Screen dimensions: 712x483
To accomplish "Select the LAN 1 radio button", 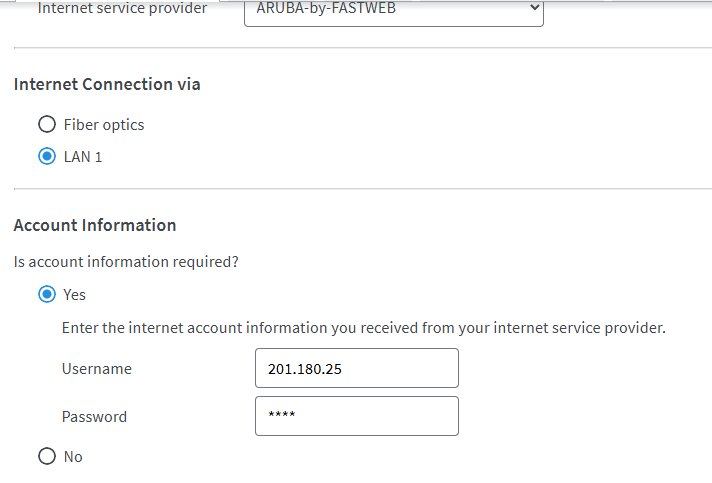I will [46, 157].
